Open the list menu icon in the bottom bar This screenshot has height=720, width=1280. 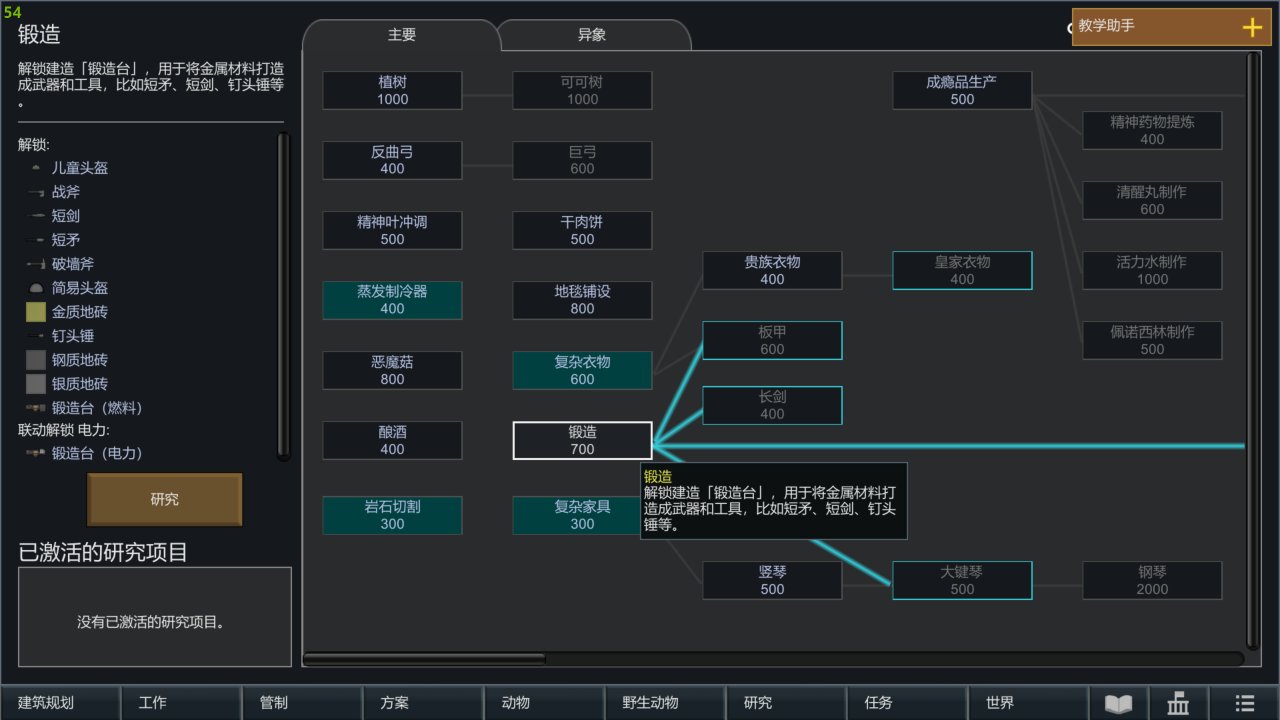[x=1244, y=703]
